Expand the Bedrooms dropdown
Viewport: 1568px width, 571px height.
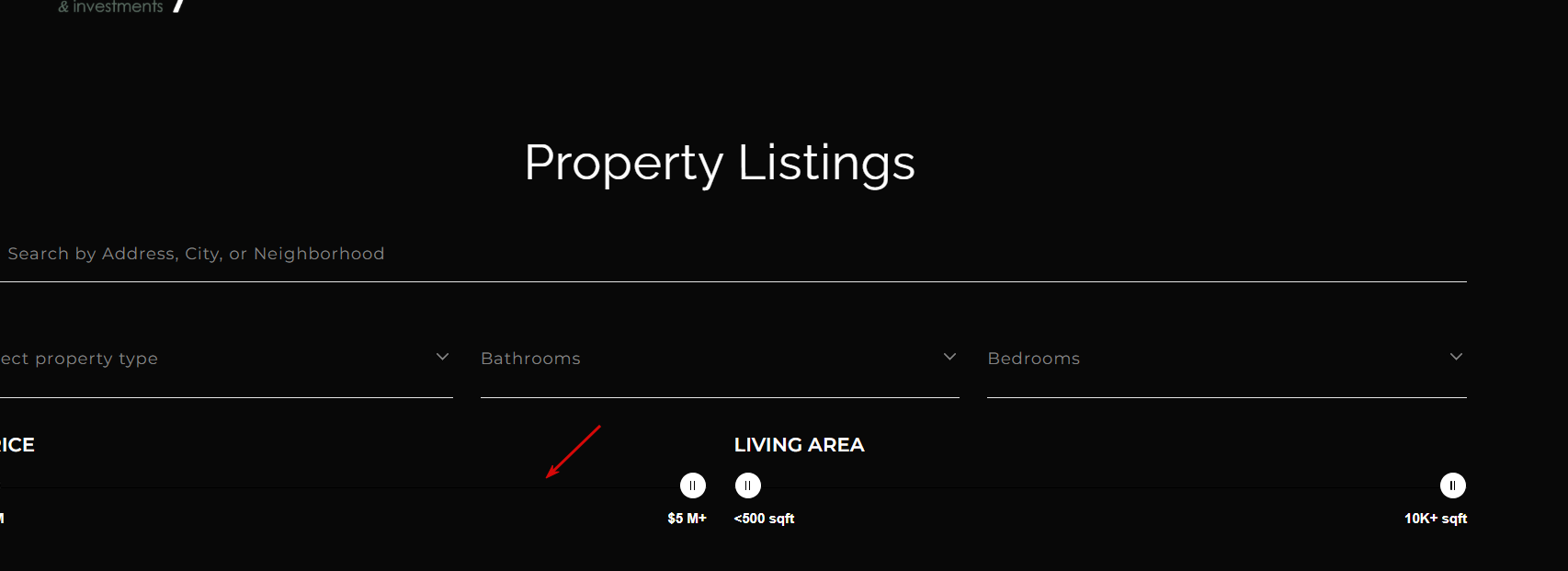pos(1227,359)
